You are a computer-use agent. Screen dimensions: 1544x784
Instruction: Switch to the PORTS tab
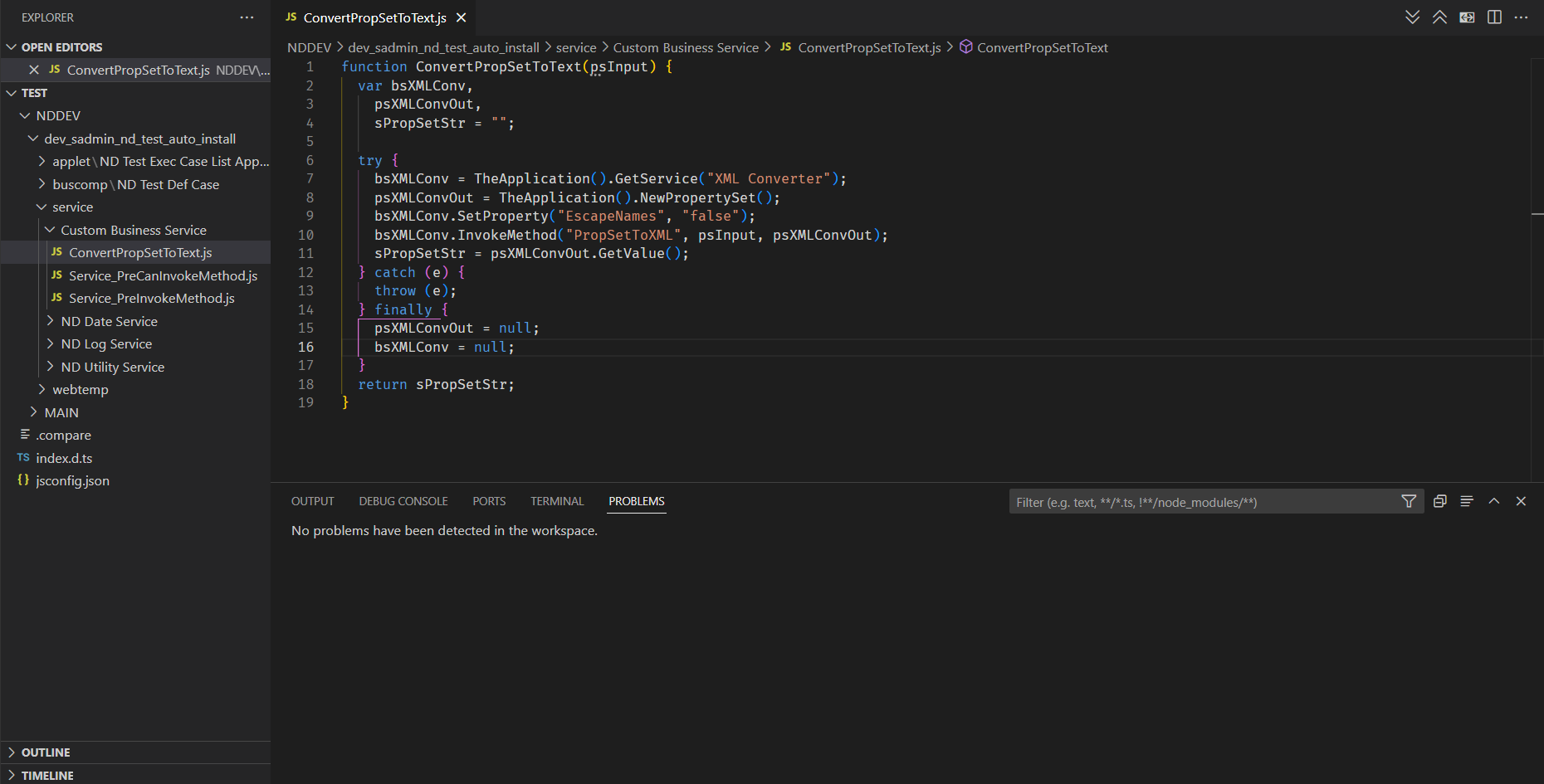coord(489,501)
